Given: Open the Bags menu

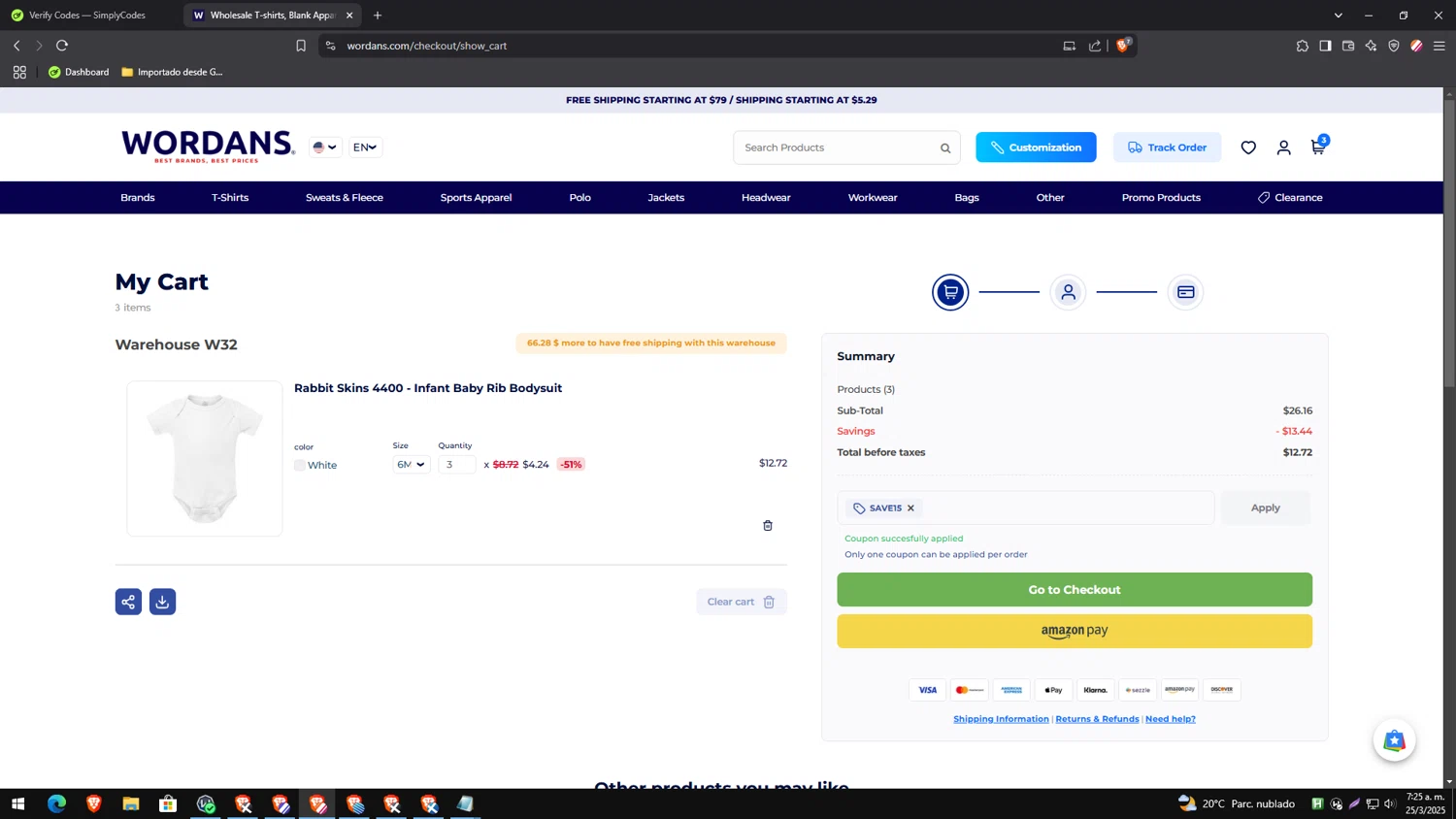Looking at the screenshot, I should (967, 198).
